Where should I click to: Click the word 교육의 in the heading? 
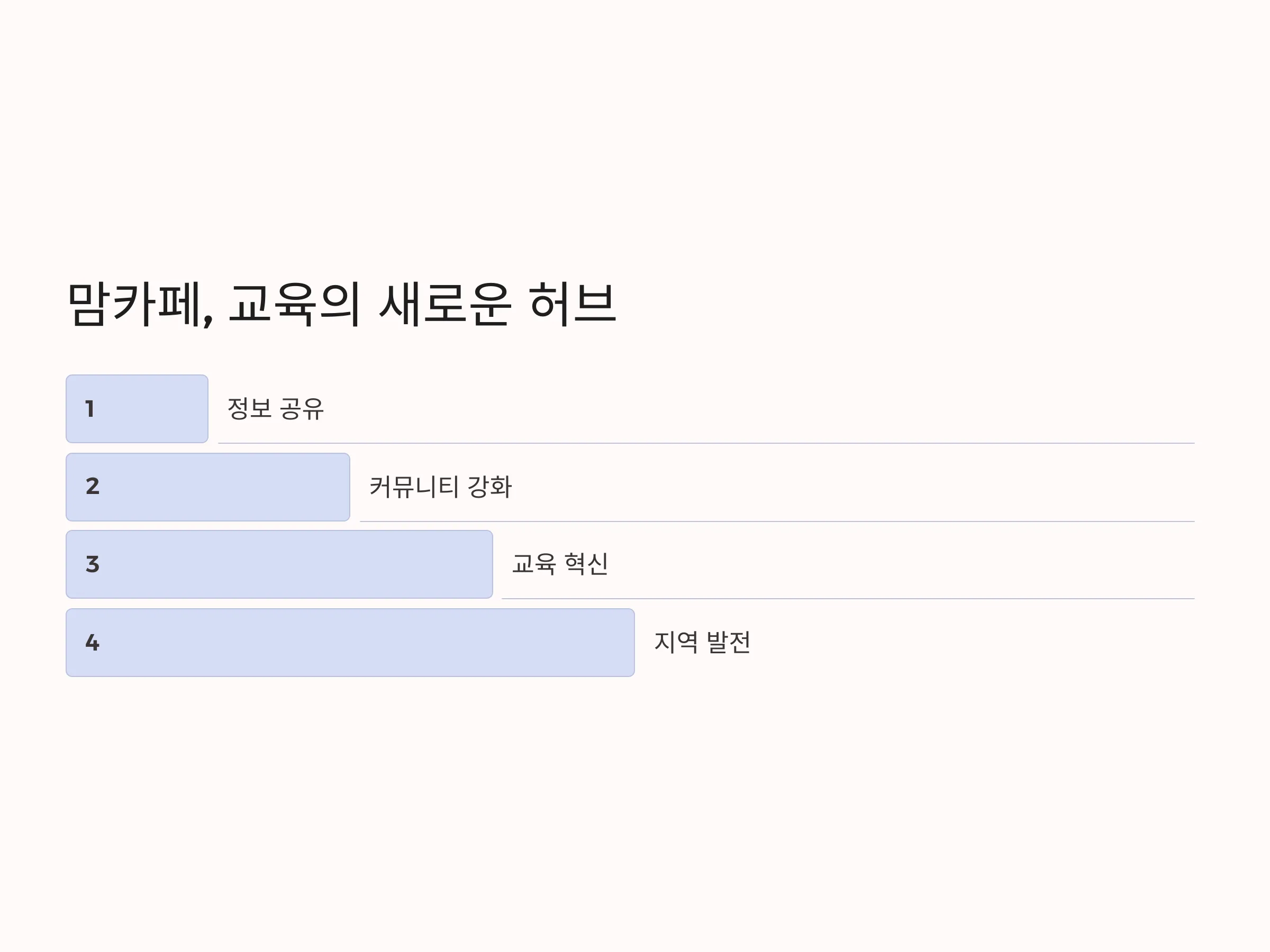point(295,304)
